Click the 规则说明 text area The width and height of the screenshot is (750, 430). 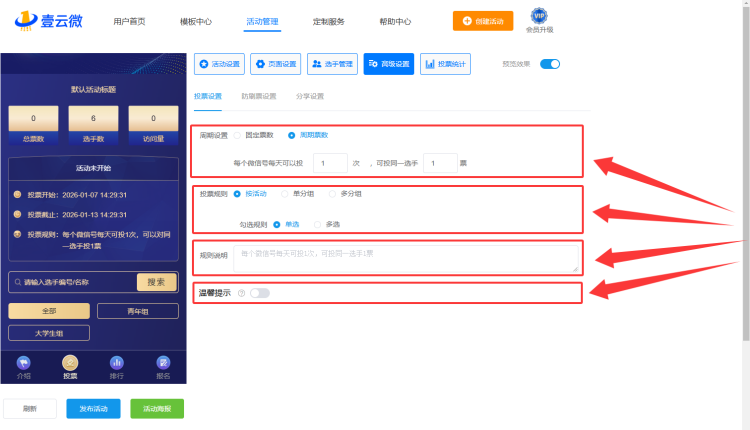tap(405, 257)
